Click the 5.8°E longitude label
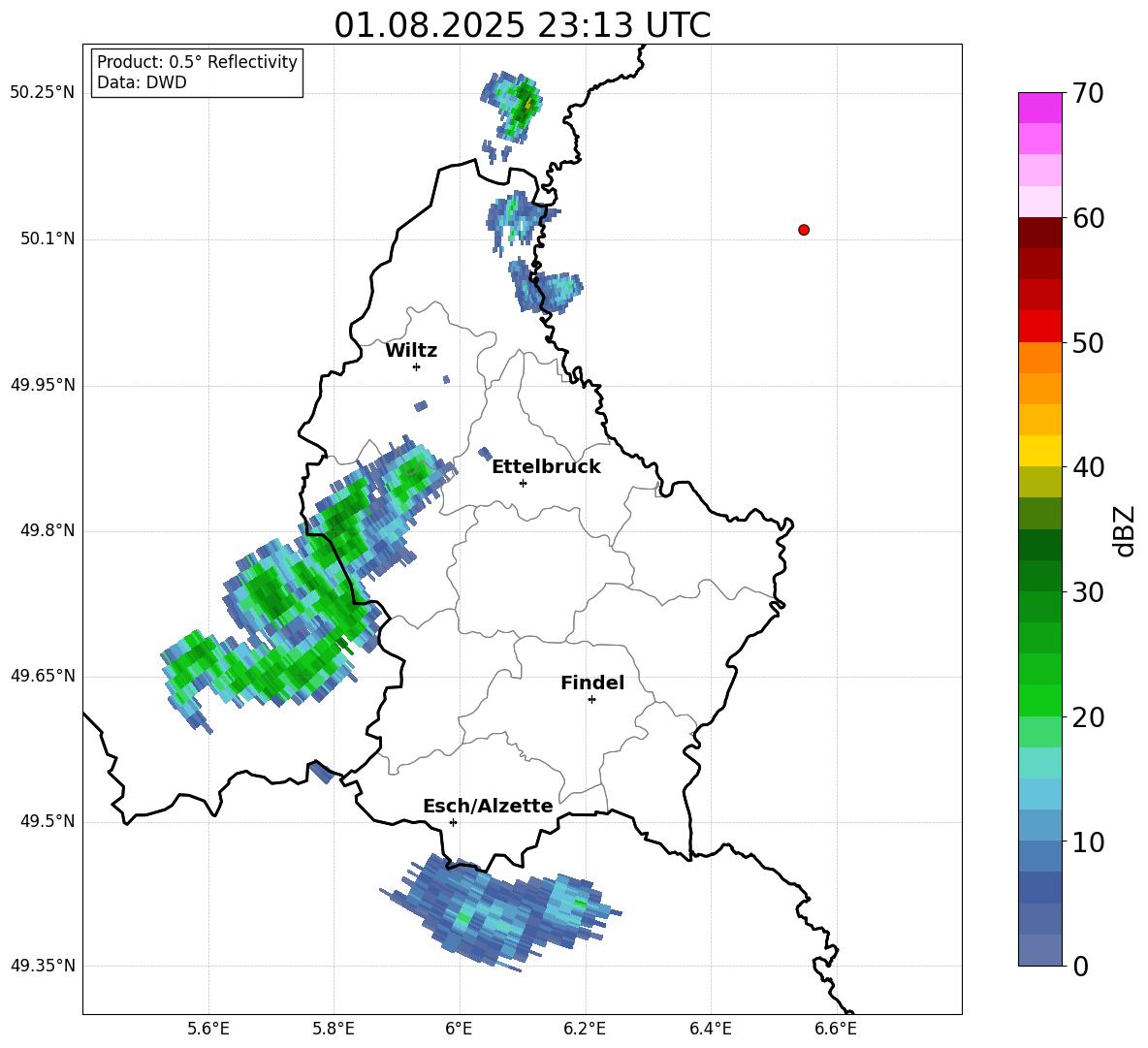 click(334, 1029)
